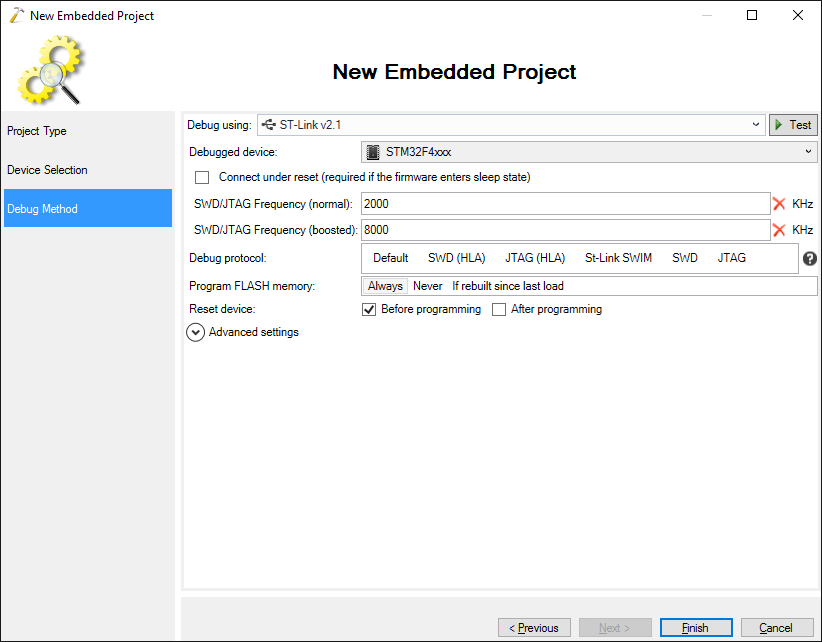Select the Debug Method step
Screen dimensions: 822x642
tap(88, 208)
